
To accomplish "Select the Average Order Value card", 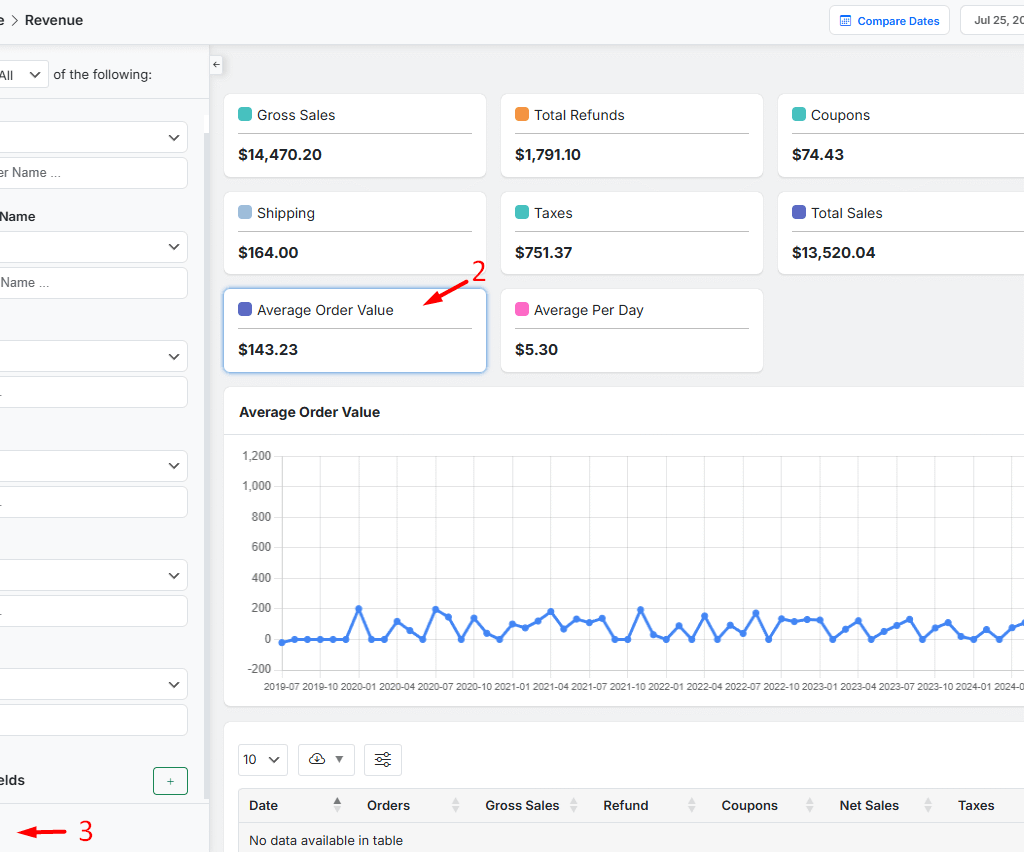I will 355,330.
